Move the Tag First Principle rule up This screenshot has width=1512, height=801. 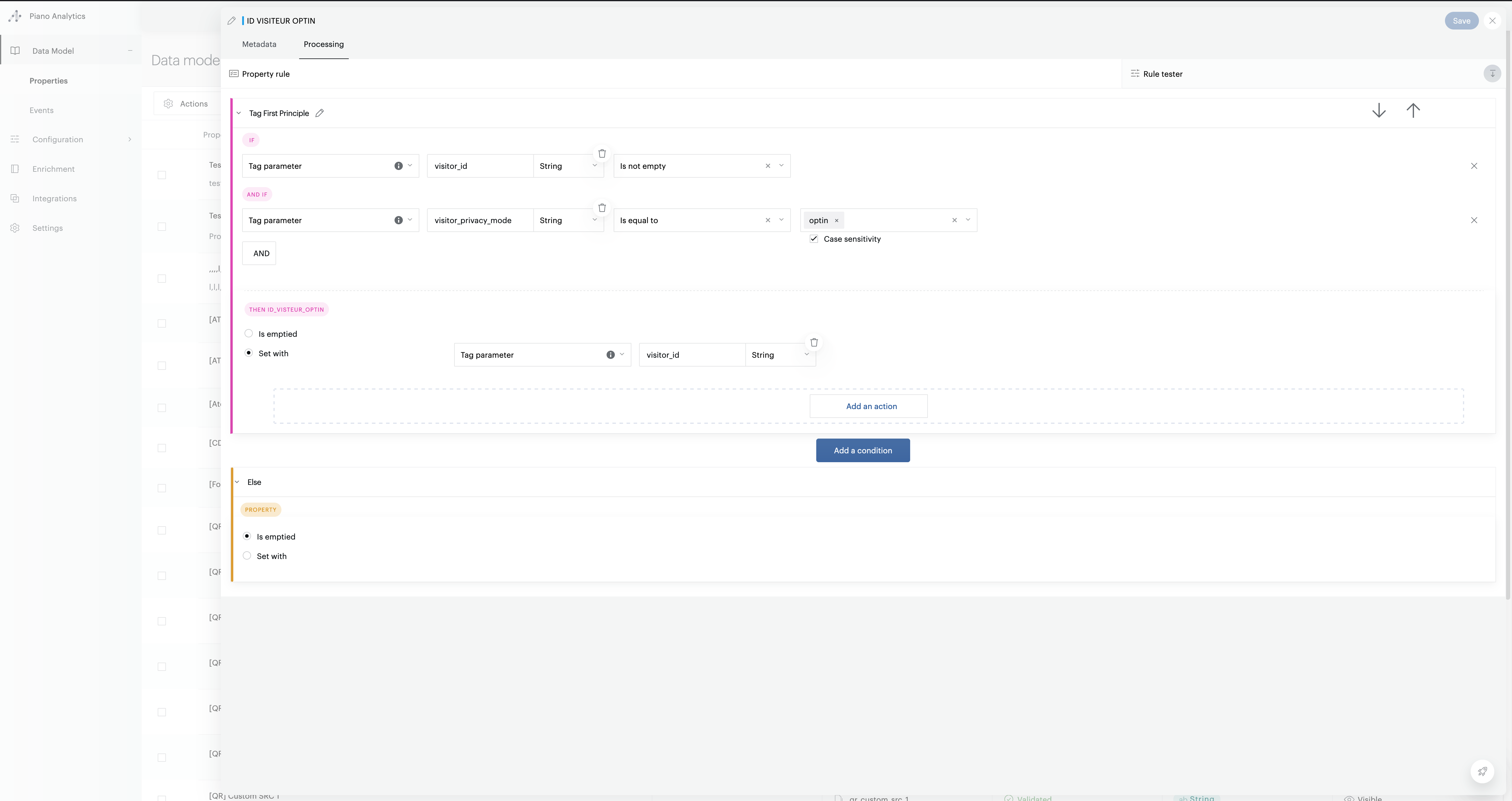[x=1413, y=110]
